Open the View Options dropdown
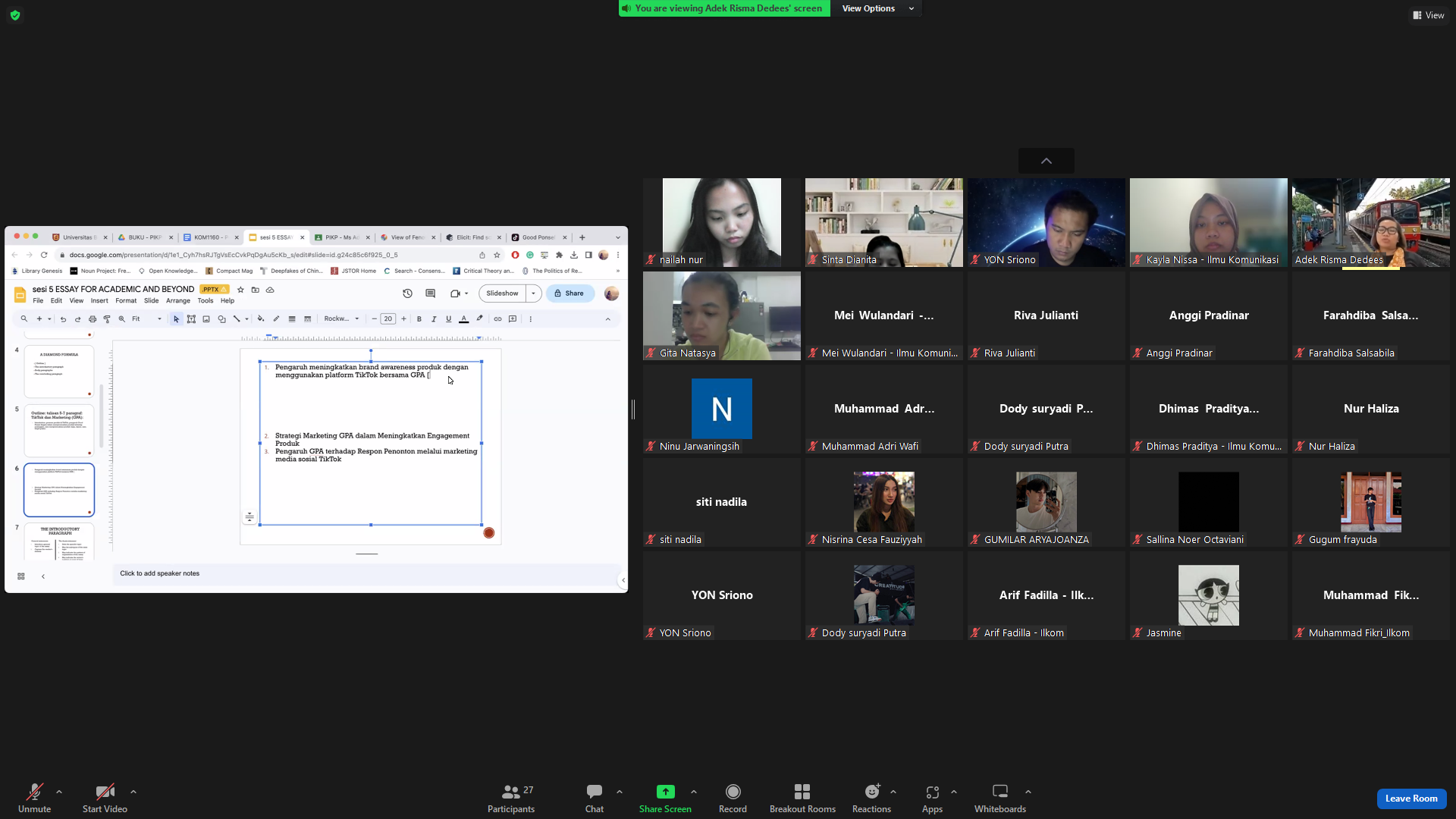Viewport: 1456px width, 819px height. click(877, 8)
